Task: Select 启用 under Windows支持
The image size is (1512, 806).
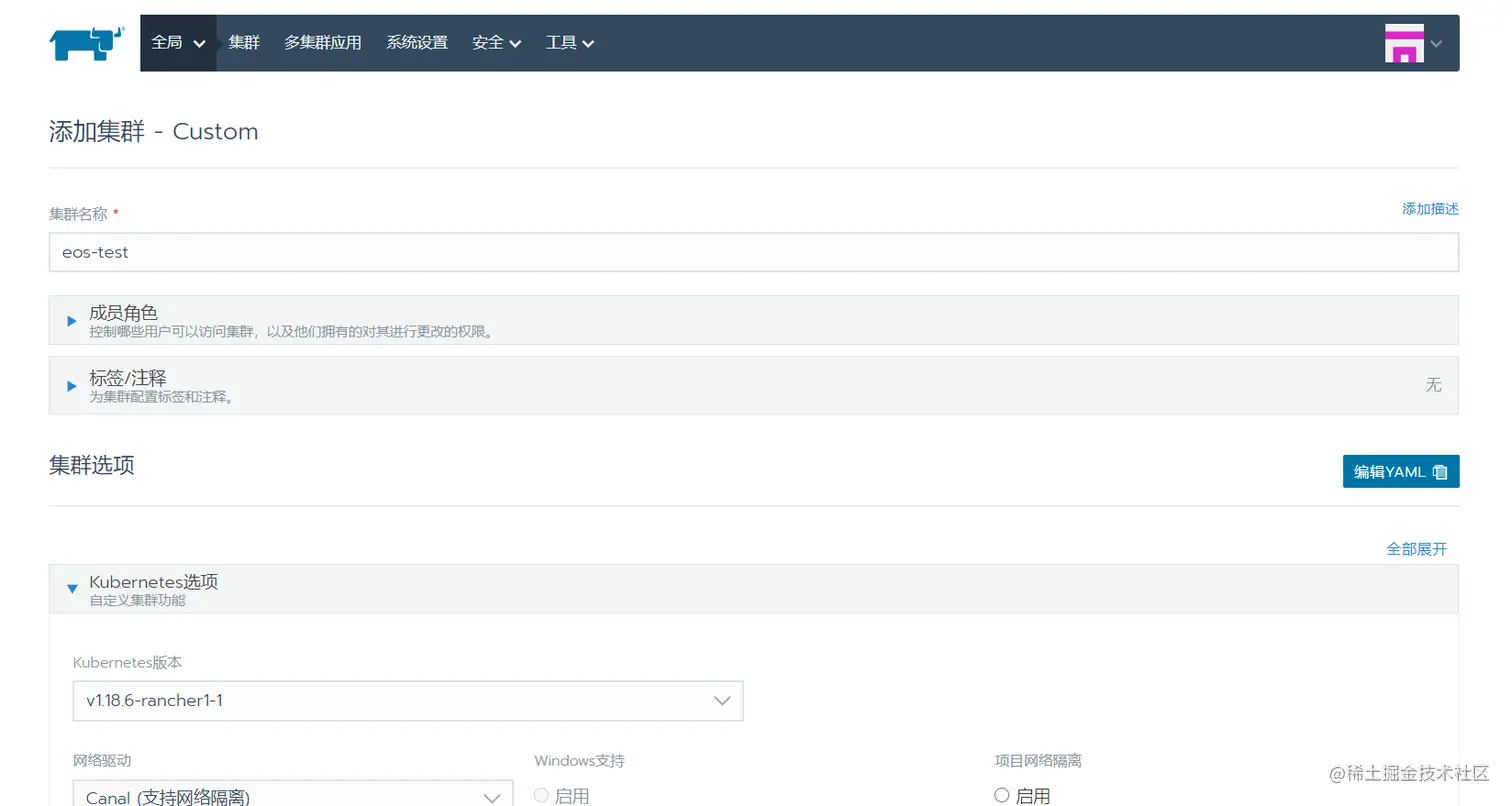Action: pyautogui.click(x=541, y=796)
